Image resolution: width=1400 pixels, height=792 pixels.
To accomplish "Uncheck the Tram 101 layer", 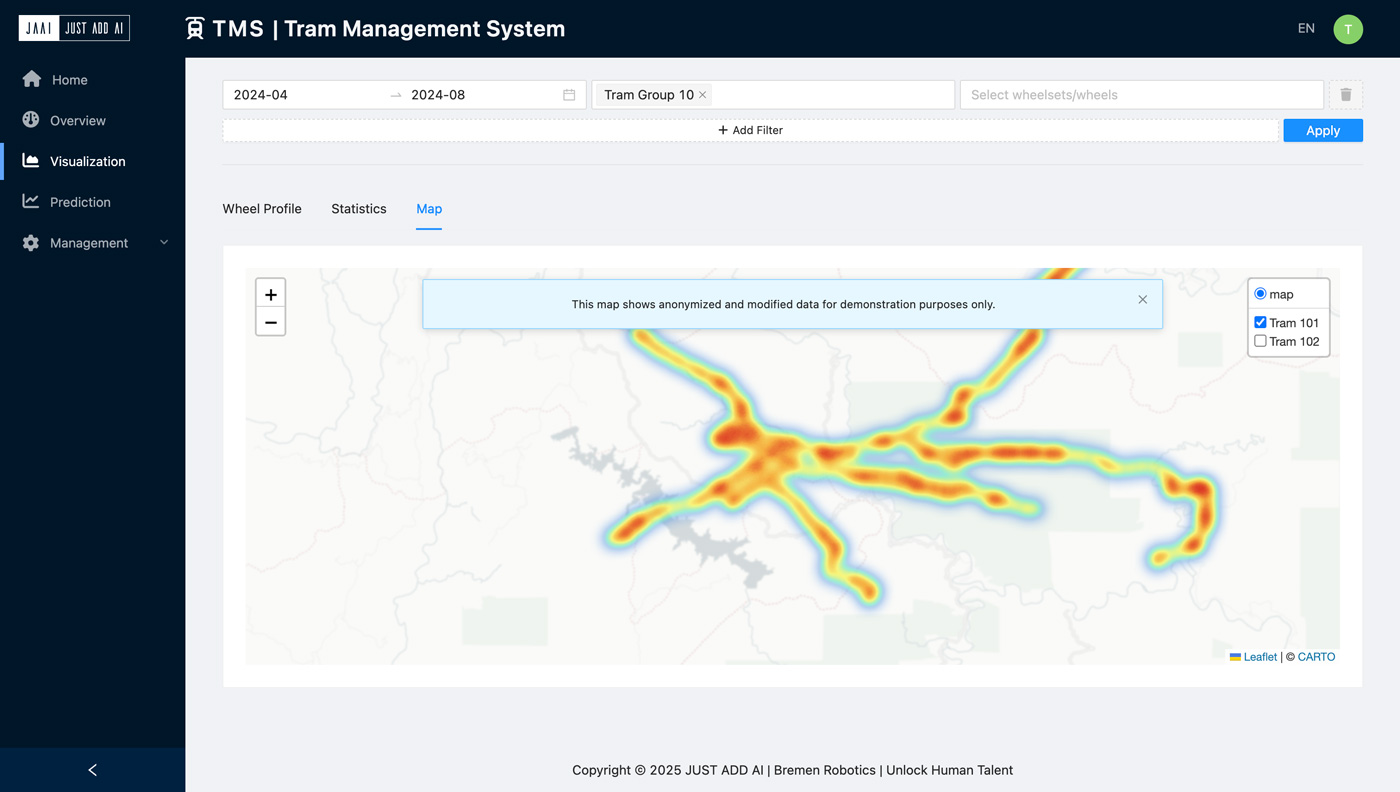I will pos(1260,322).
